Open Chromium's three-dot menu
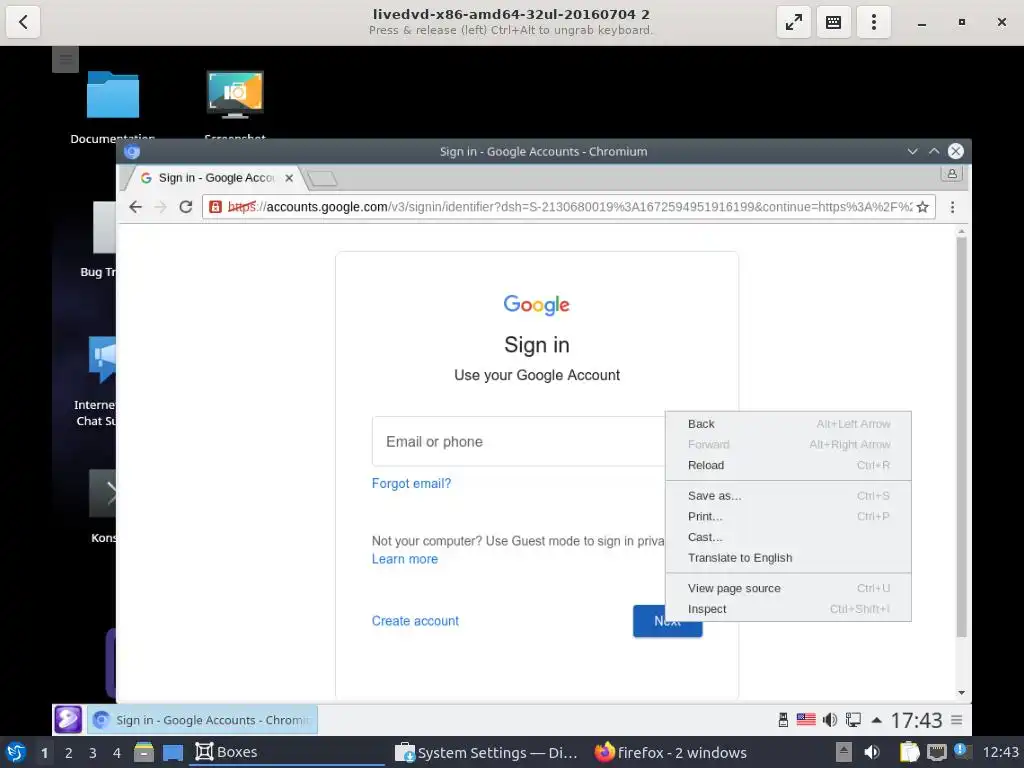 click(952, 207)
